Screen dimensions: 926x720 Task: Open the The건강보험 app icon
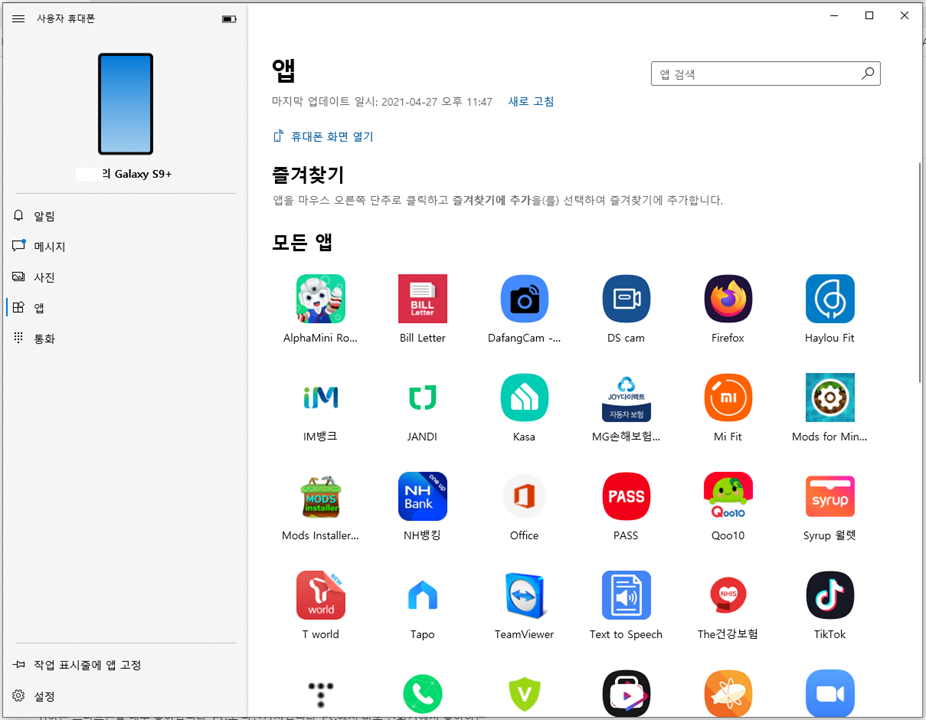point(728,595)
